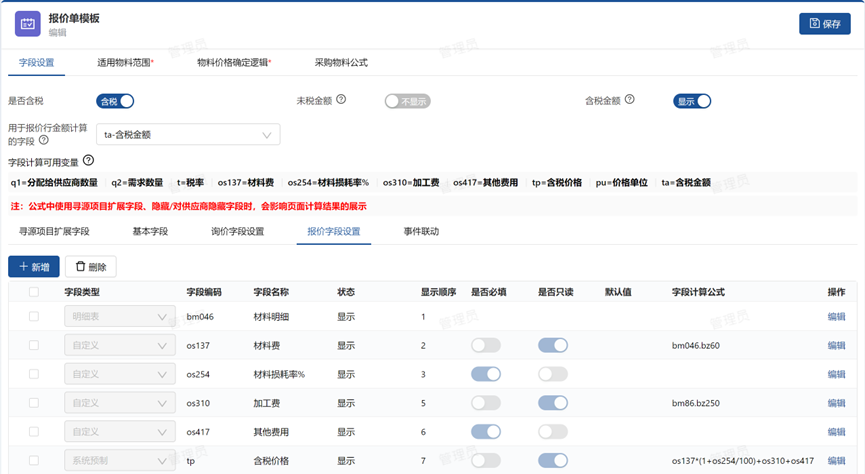Click 编辑 link in 其他费用 row
Screen dimensions: 865x474
[x=836, y=432]
